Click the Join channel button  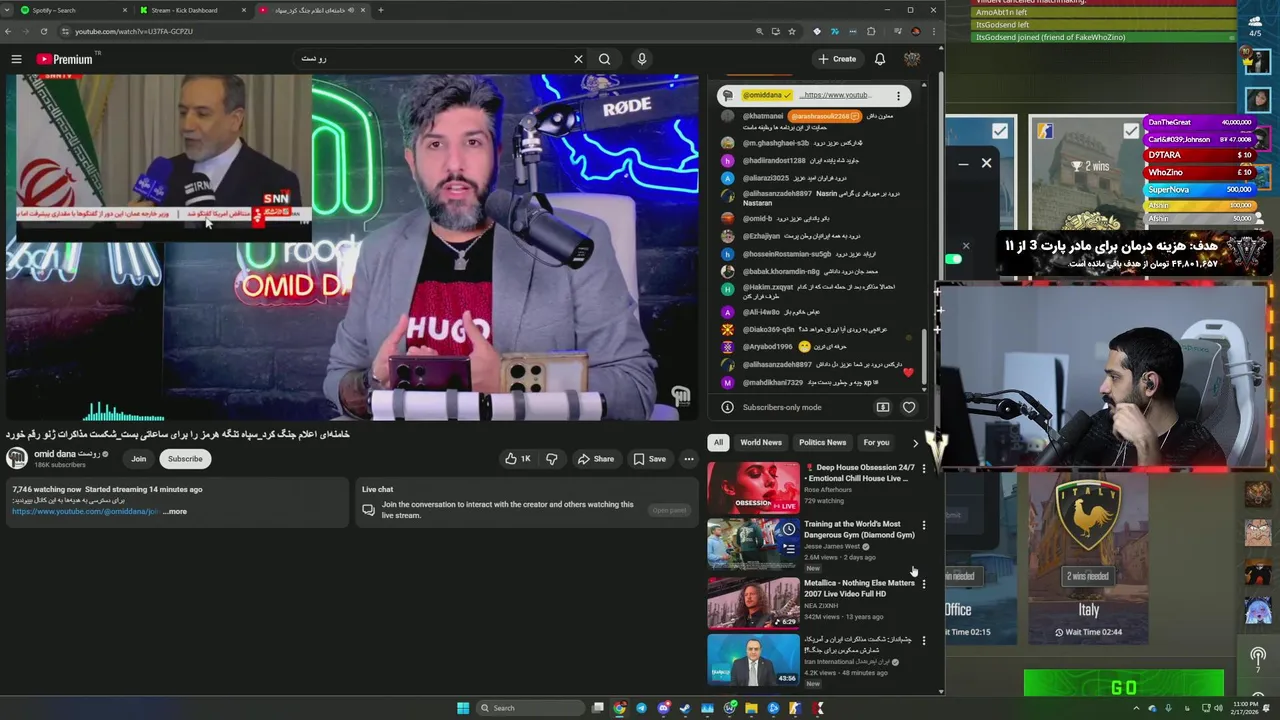(x=138, y=459)
